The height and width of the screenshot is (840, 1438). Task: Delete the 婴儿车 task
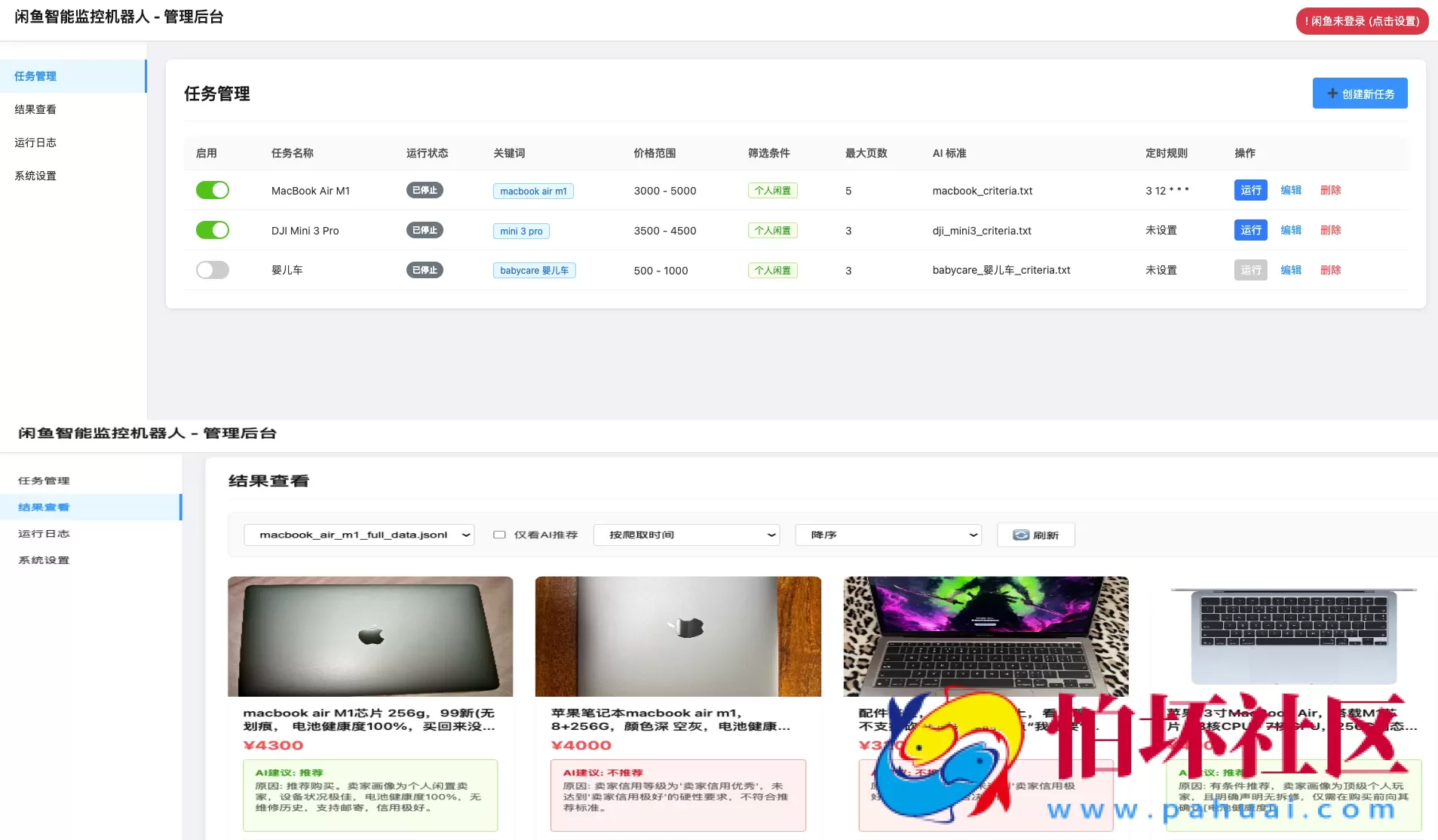tap(1330, 269)
